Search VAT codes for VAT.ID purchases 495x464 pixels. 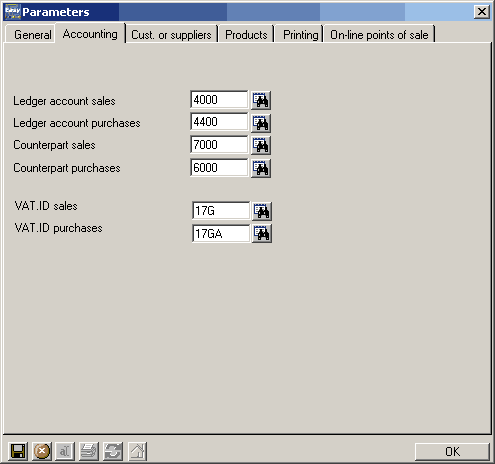pos(262,233)
